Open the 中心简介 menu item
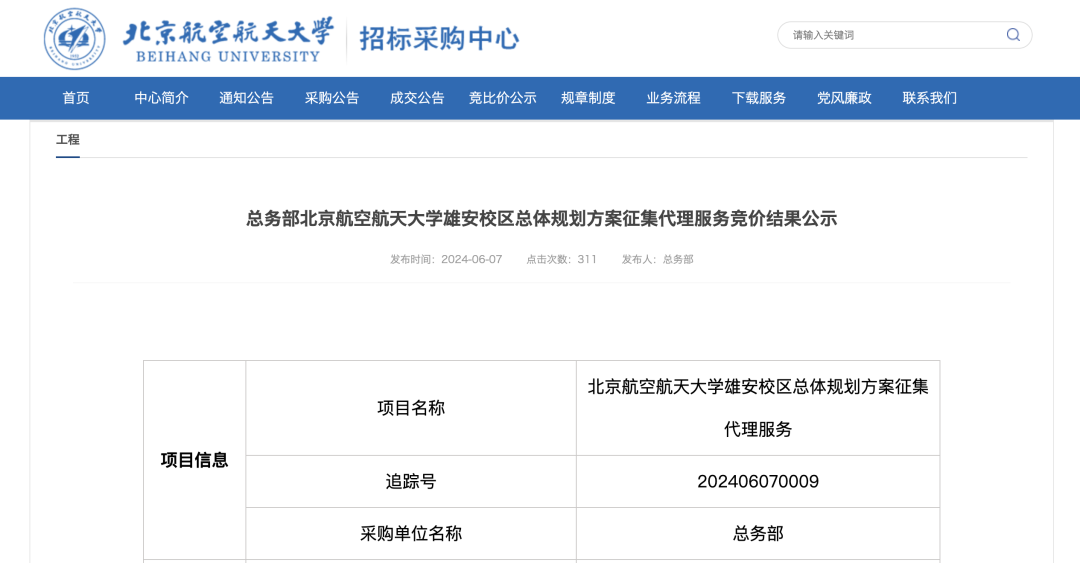Screen dimensions: 1080x563 [162, 98]
